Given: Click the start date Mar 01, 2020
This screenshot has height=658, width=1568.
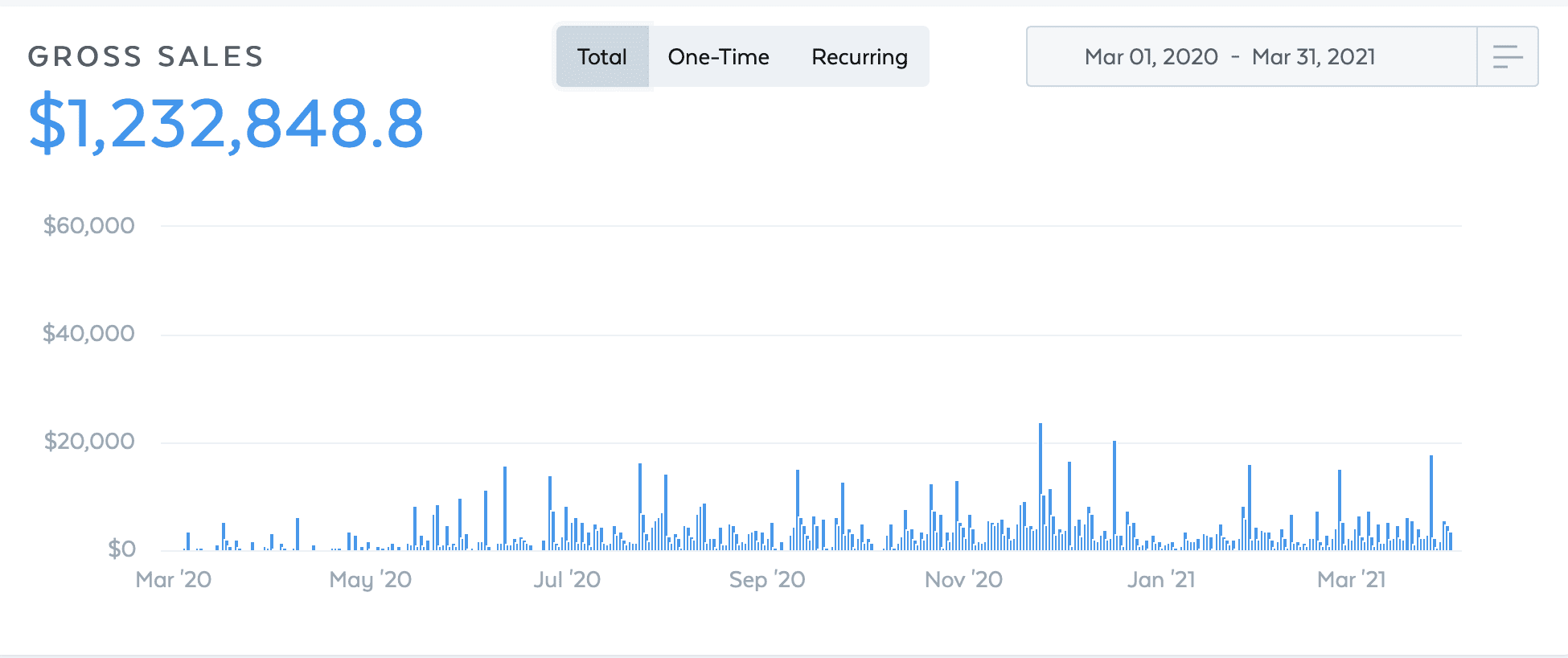Looking at the screenshot, I should pos(1151,57).
